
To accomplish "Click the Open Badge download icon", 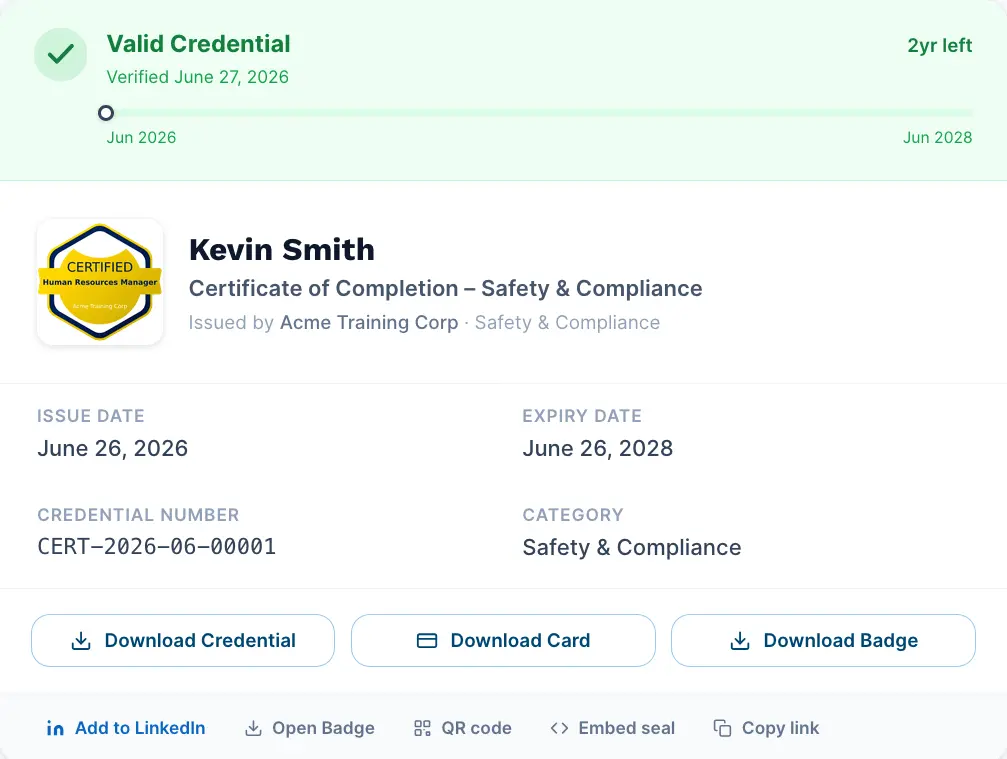I will pos(254,728).
